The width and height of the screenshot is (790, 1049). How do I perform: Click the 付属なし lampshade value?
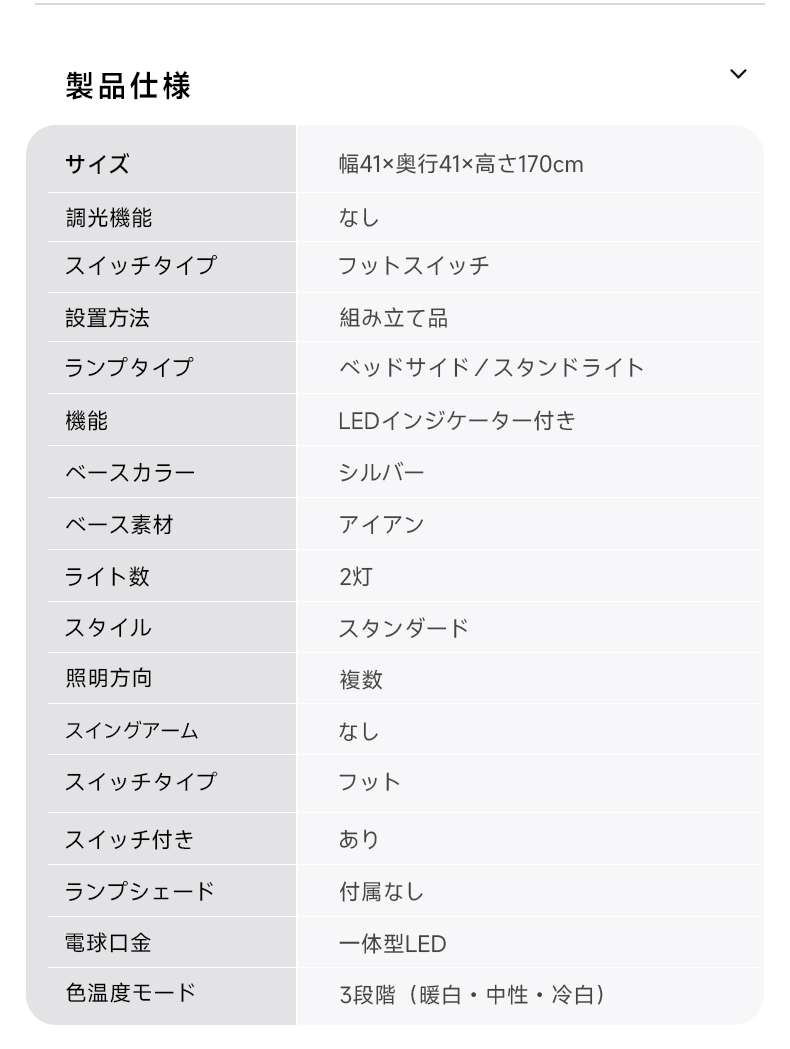381,891
